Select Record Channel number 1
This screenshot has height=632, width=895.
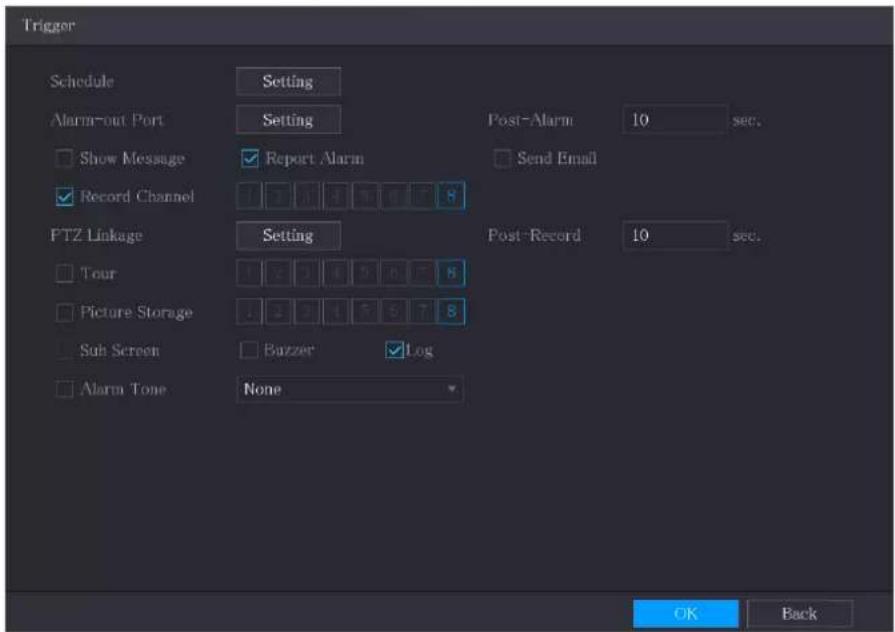point(249,196)
